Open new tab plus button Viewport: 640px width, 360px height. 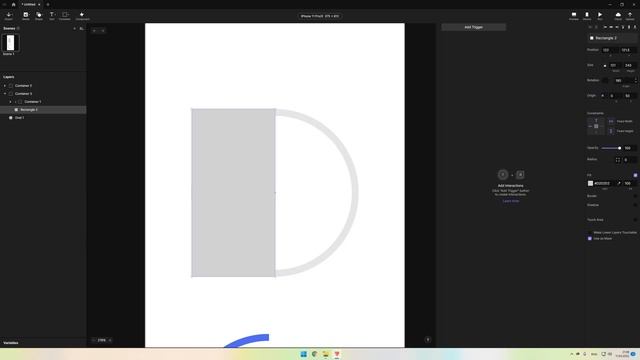[x=48, y=4]
